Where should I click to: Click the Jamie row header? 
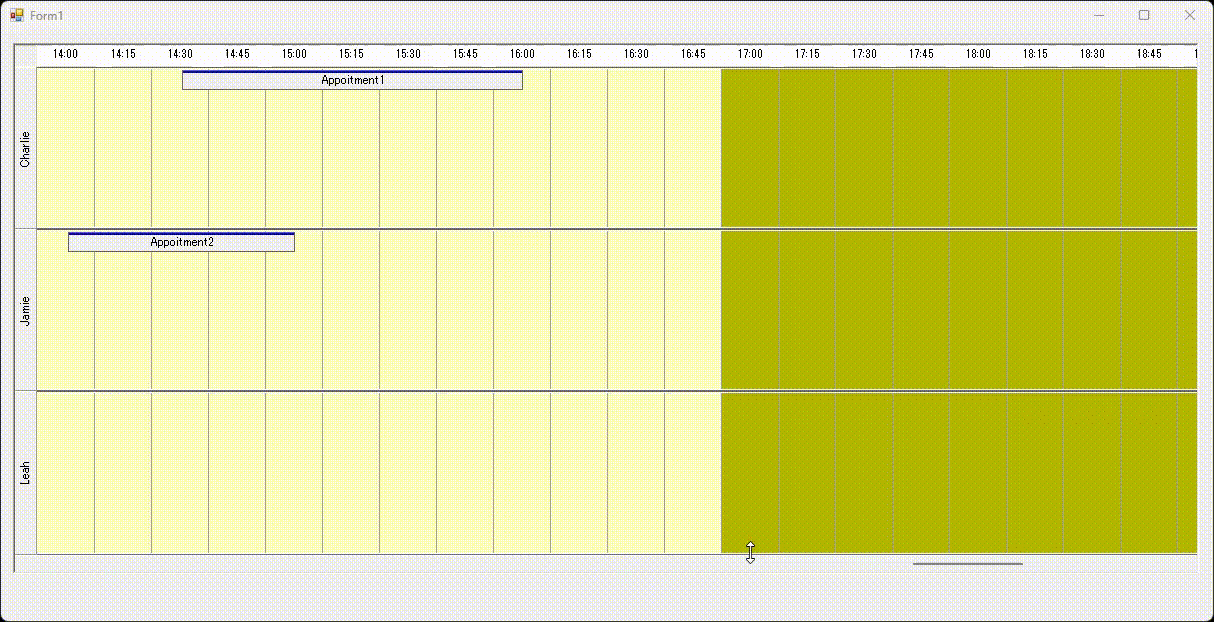[26, 310]
